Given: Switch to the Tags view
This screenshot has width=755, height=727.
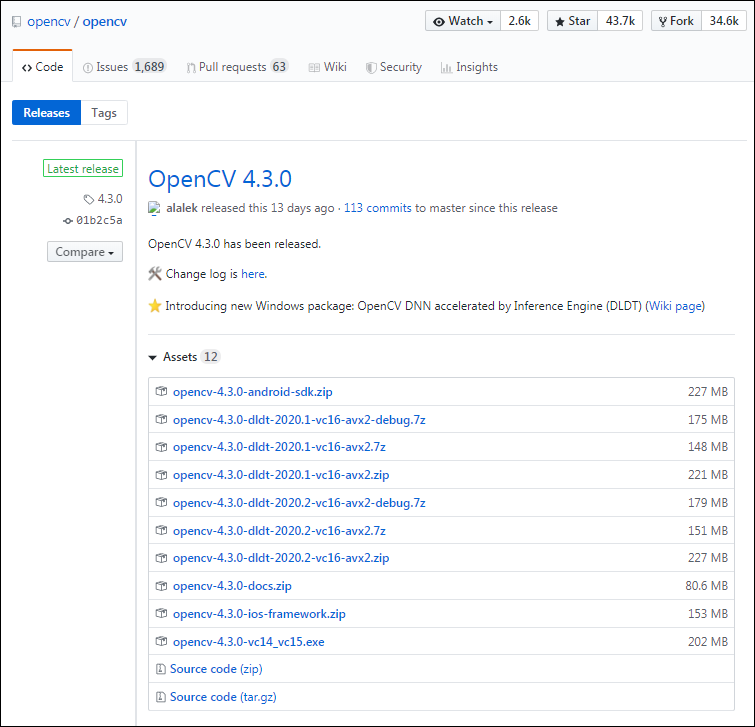Looking at the screenshot, I should (x=104, y=113).
